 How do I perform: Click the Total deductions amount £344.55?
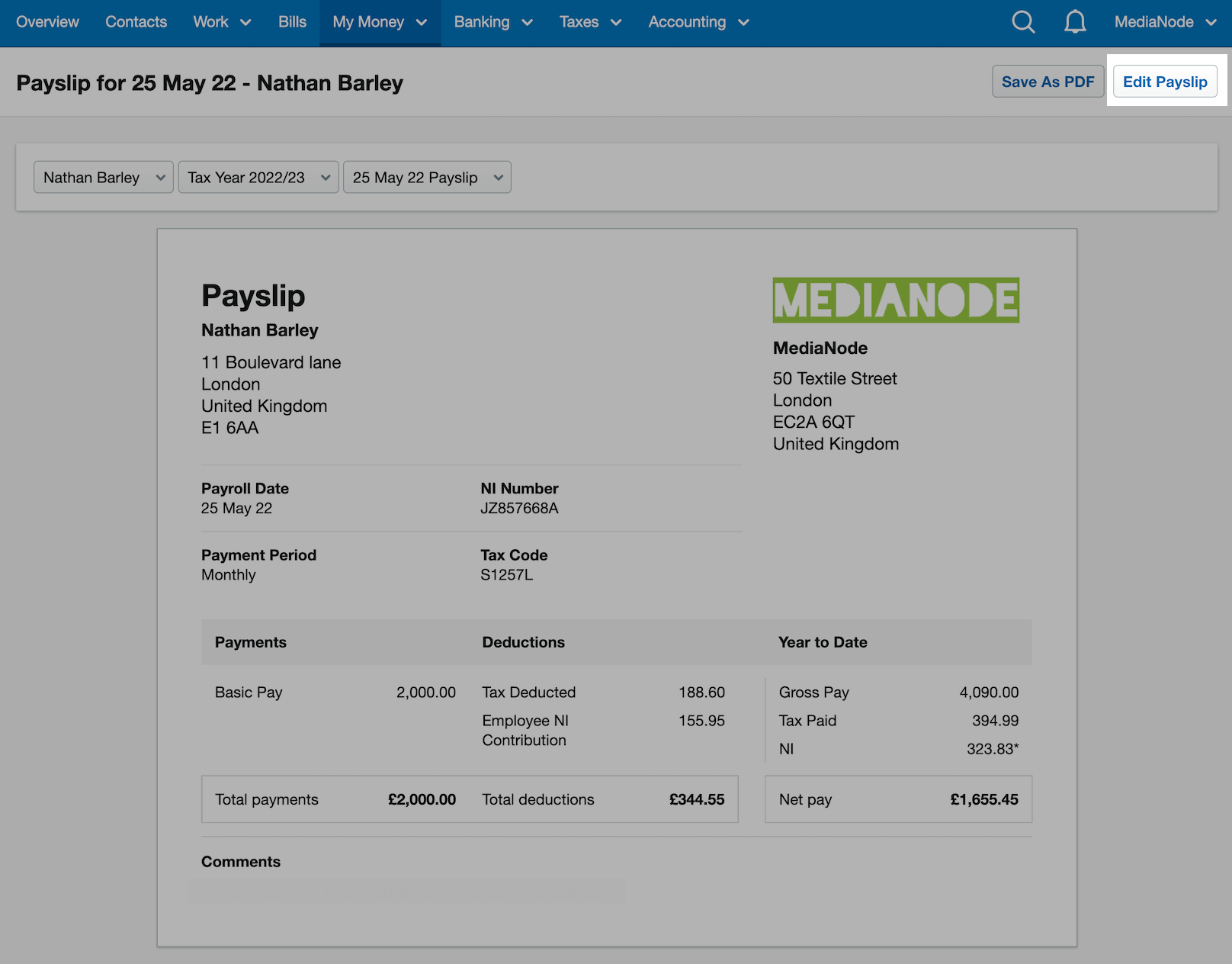pyautogui.click(x=697, y=799)
